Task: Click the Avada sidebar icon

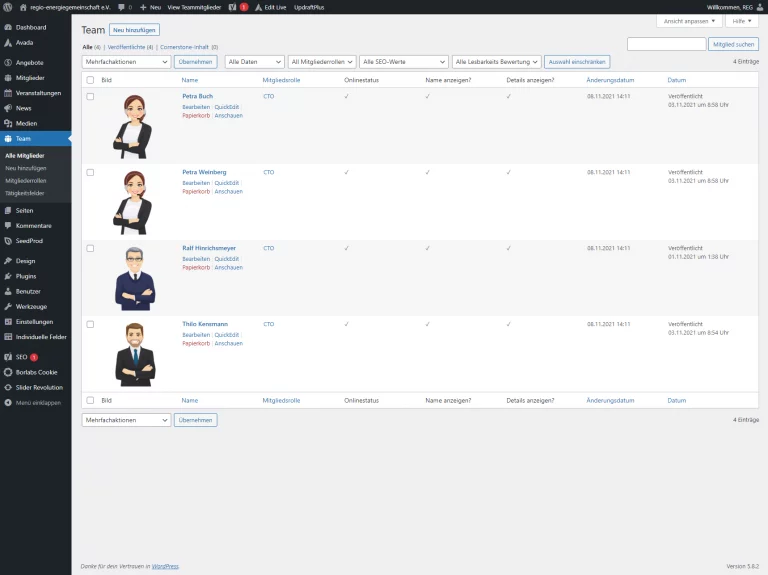Action: pyautogui.click(x=8, y=42)
